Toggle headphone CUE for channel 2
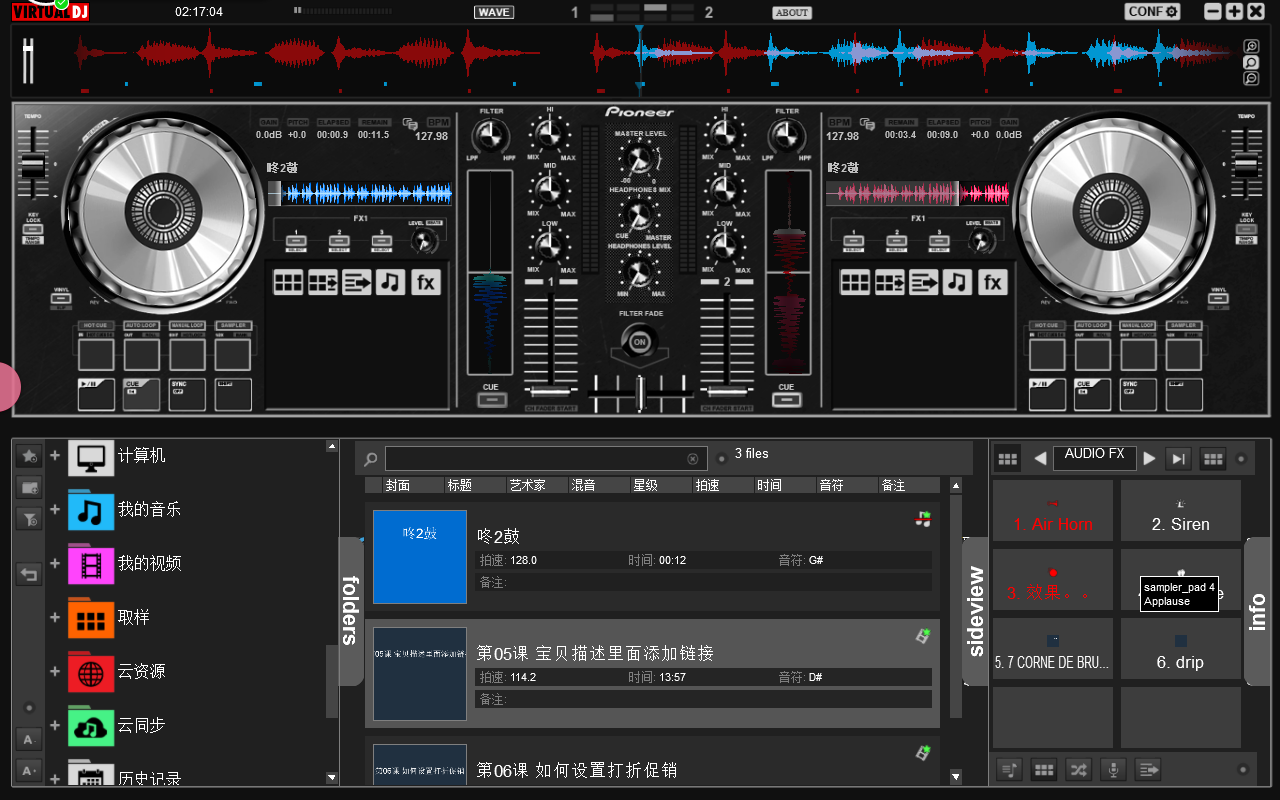Image resolution: width=1280 pixels, height=800 pixels. pos(786,400)
